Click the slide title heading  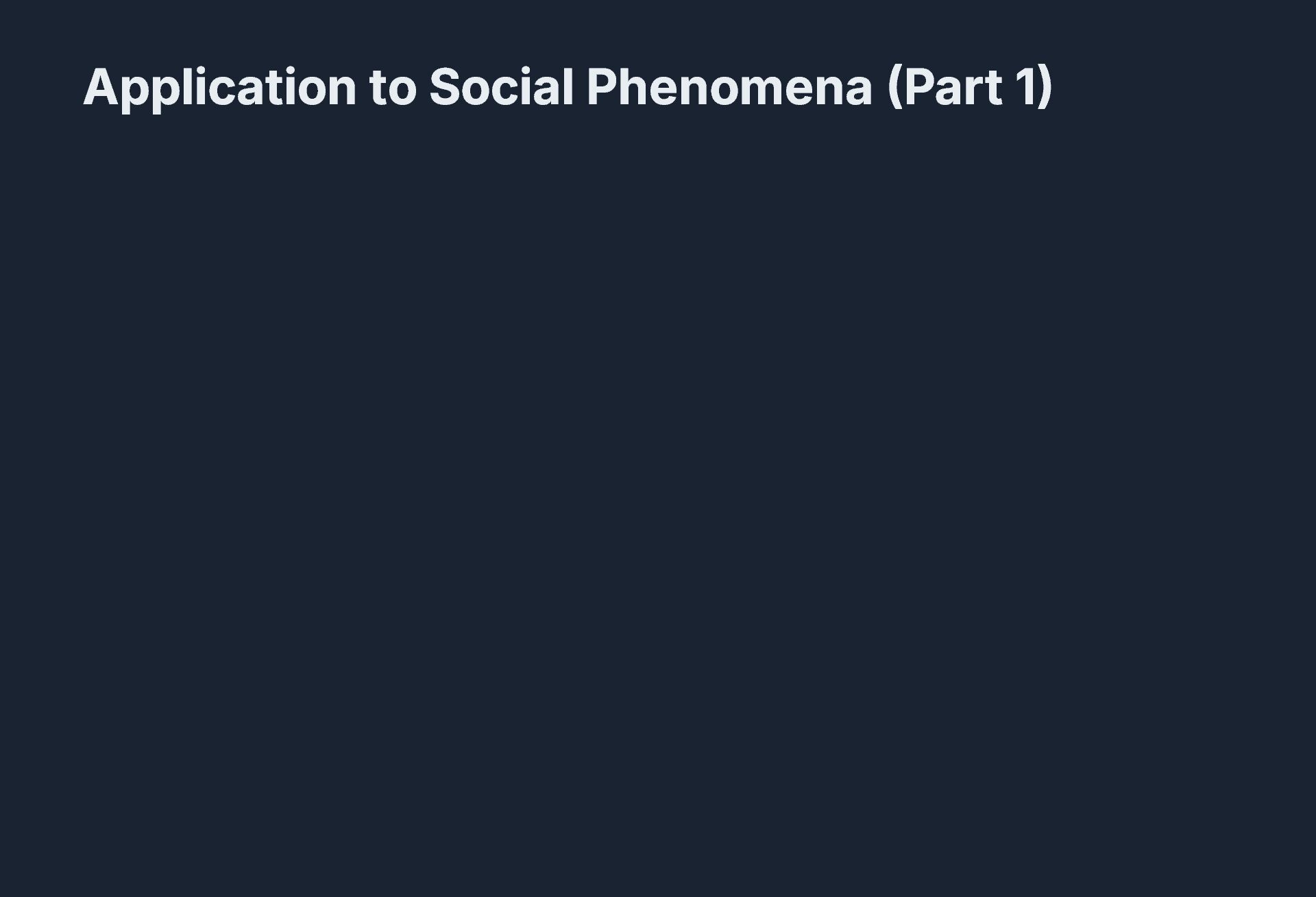pos(568,87)
